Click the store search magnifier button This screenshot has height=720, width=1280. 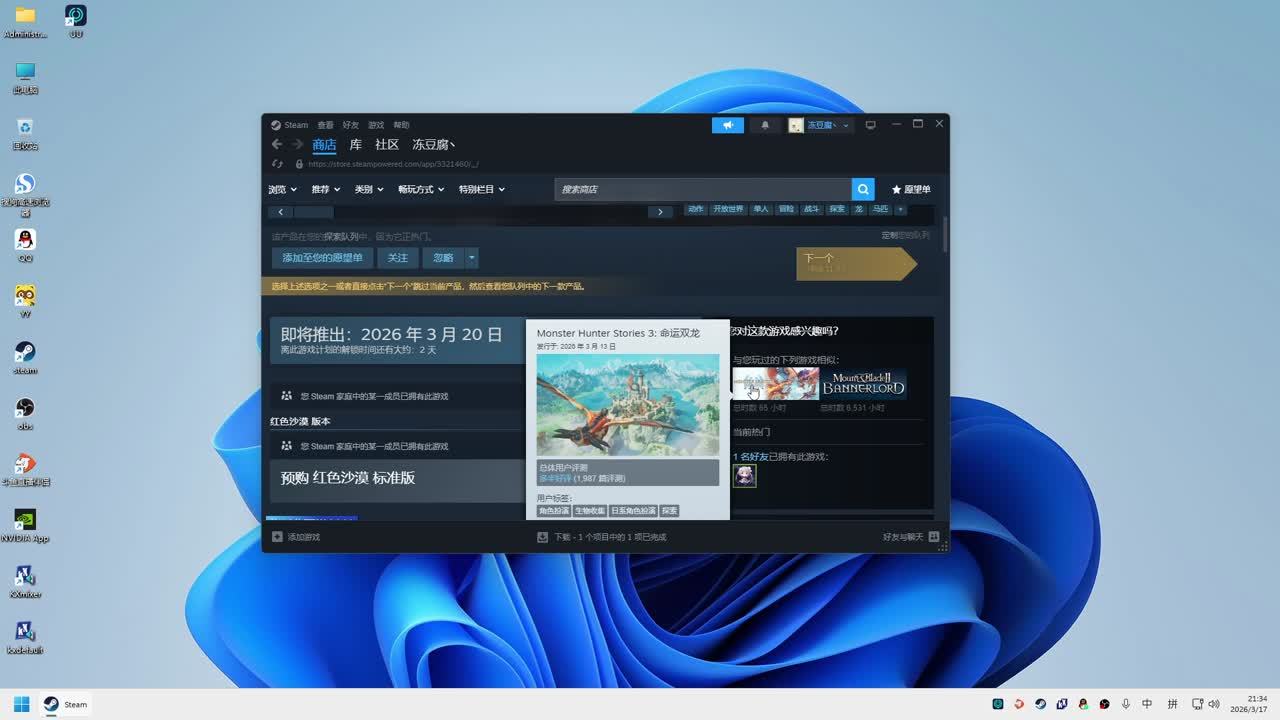(x=863, y=189)
